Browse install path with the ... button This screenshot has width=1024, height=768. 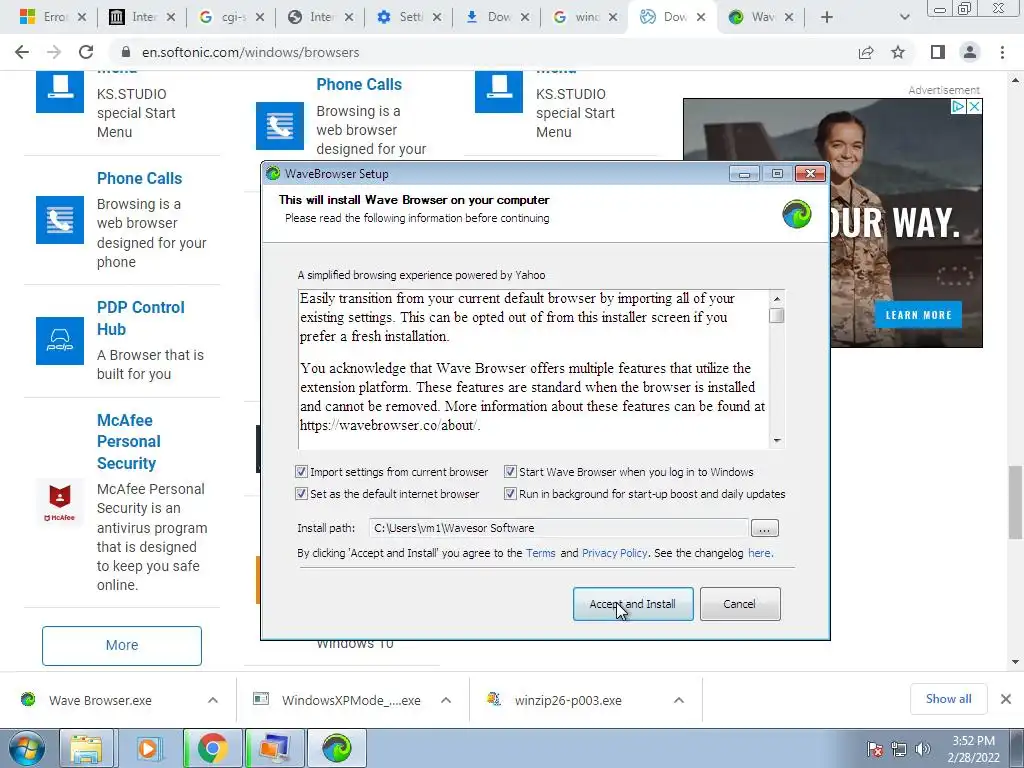(x=765, y=528)
